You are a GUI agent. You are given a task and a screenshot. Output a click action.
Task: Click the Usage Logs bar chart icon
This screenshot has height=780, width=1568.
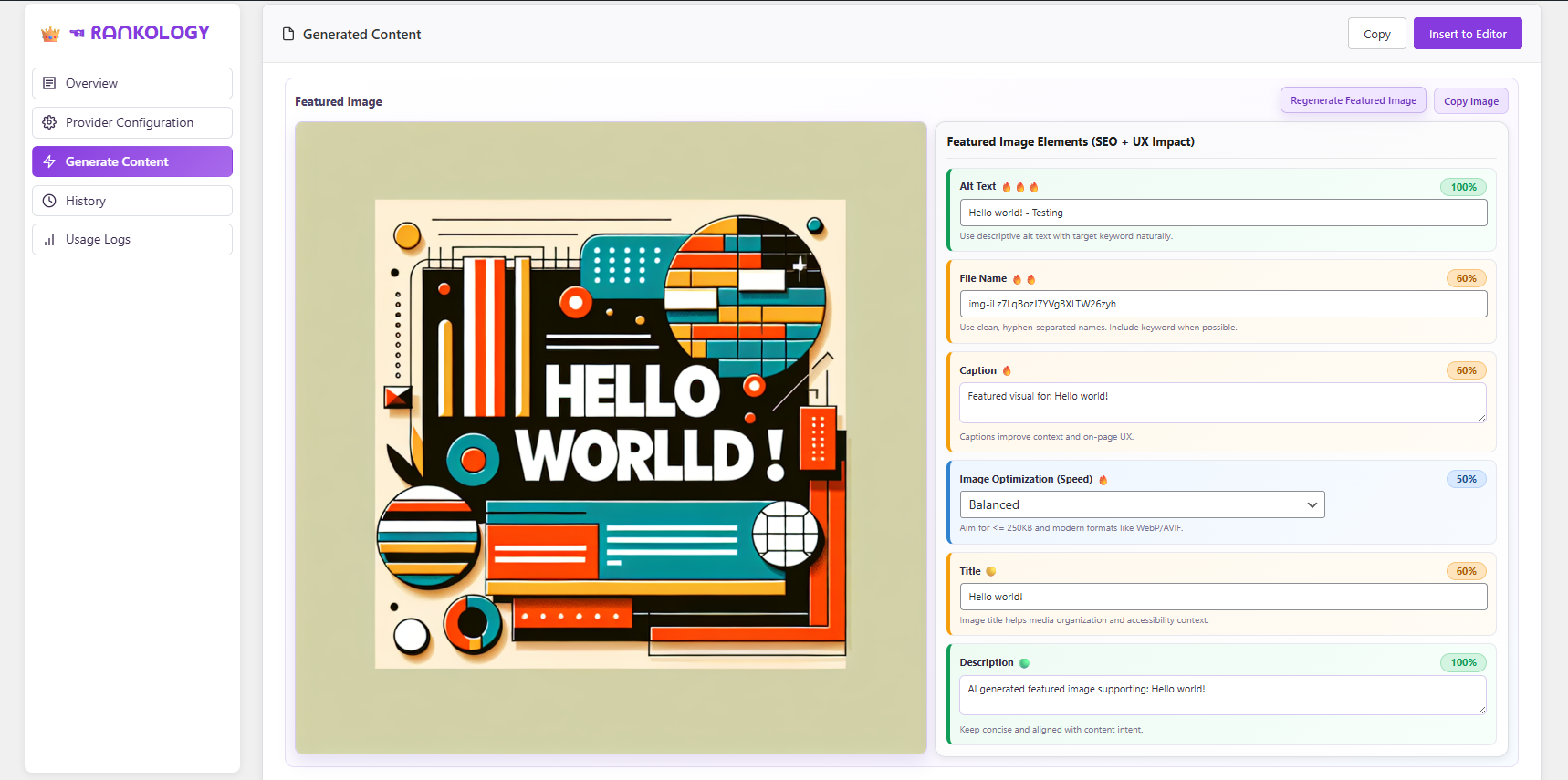(49, 240)
